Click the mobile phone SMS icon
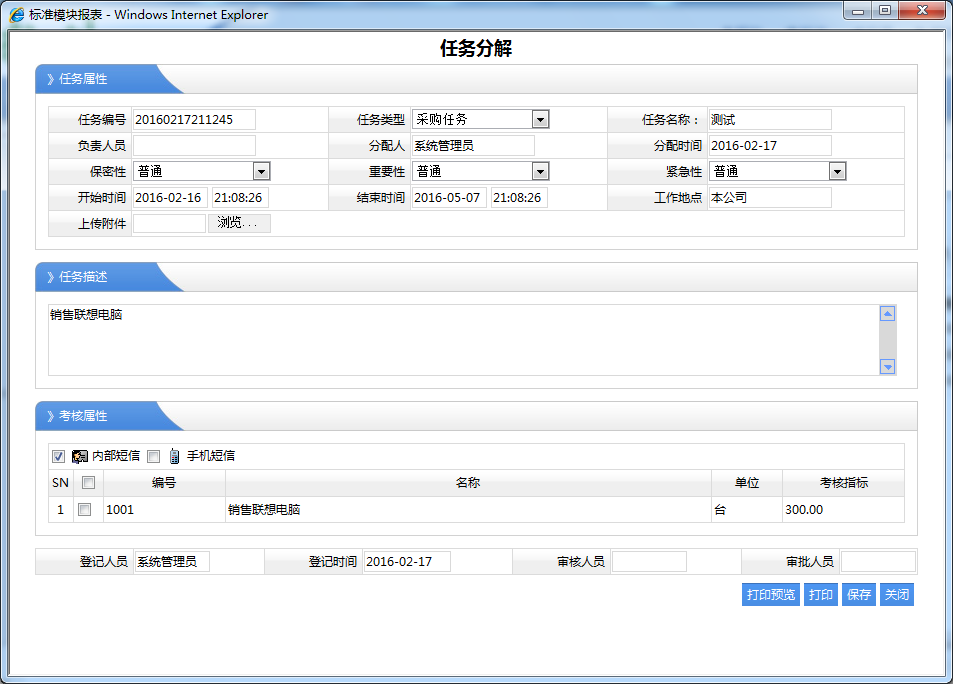Viewport: 953px width, 684px height. click(174, 457)
